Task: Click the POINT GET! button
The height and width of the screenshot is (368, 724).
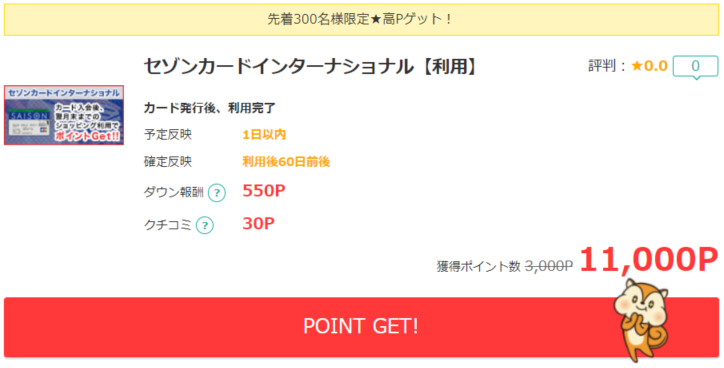Action: coord(361,327)
